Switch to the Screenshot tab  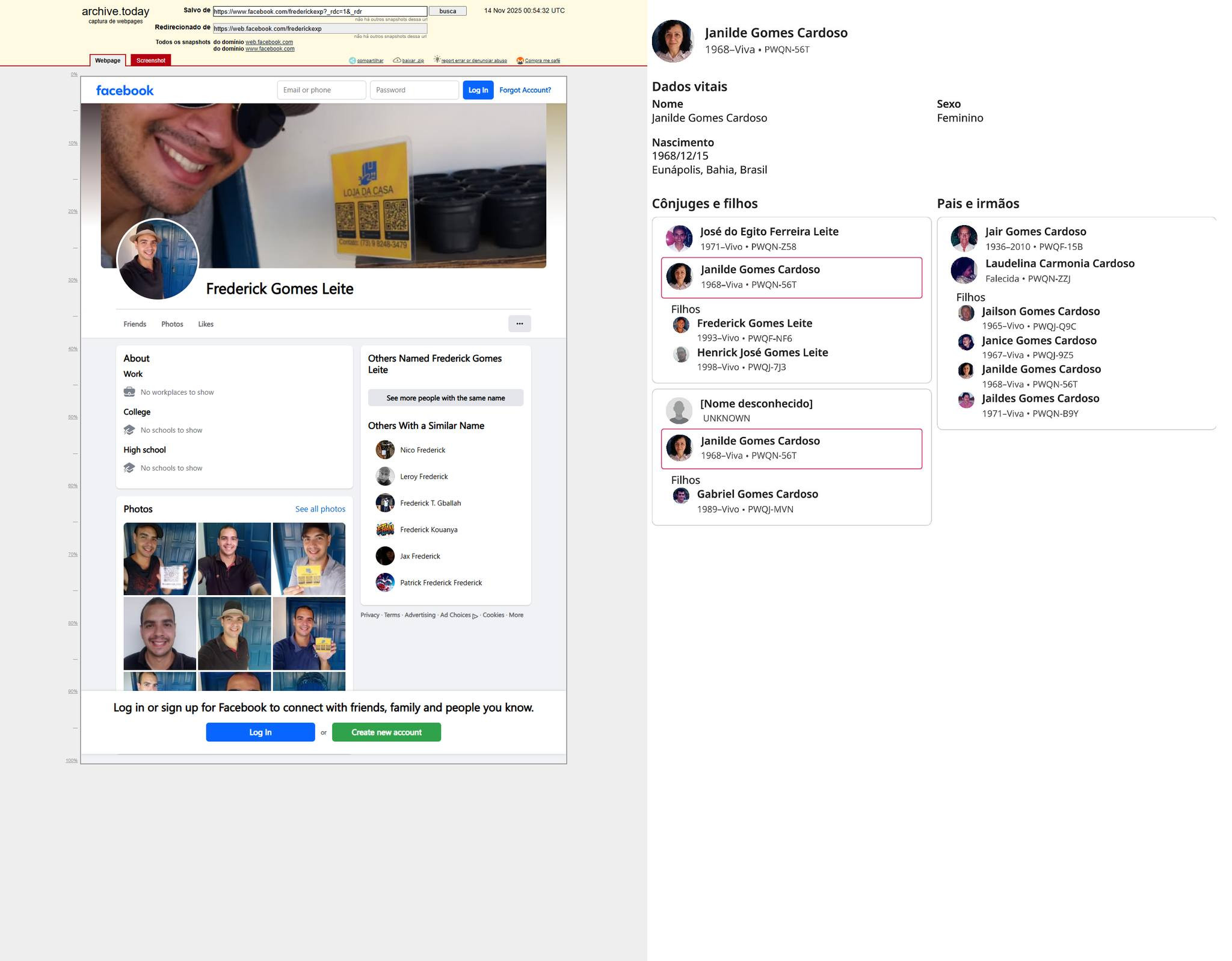click(x=150, y=60)
